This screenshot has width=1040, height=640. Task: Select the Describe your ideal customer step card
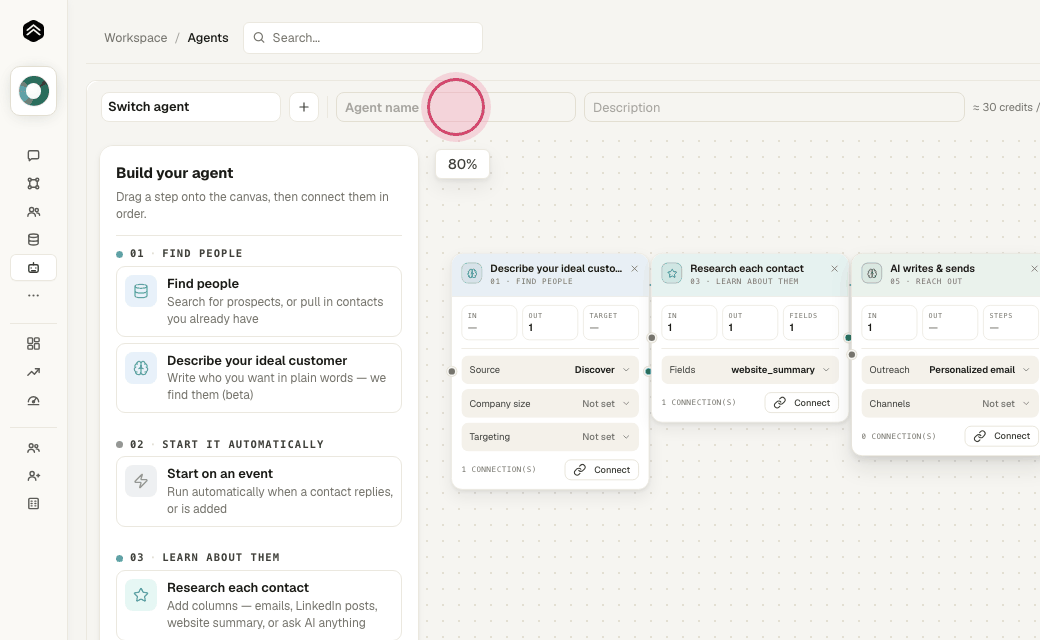pyautogui.click(x=259, y=377)
